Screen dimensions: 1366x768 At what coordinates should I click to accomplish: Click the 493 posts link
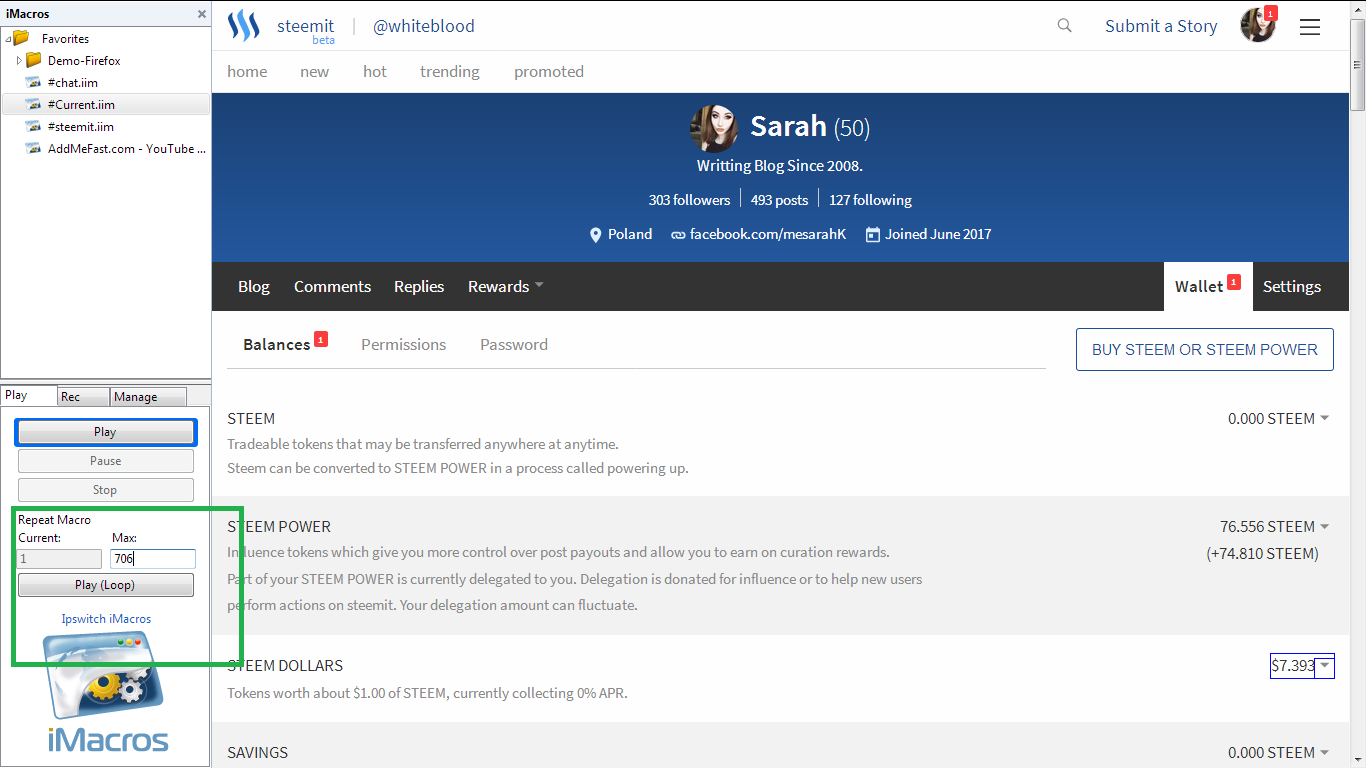tap(779, 200)
